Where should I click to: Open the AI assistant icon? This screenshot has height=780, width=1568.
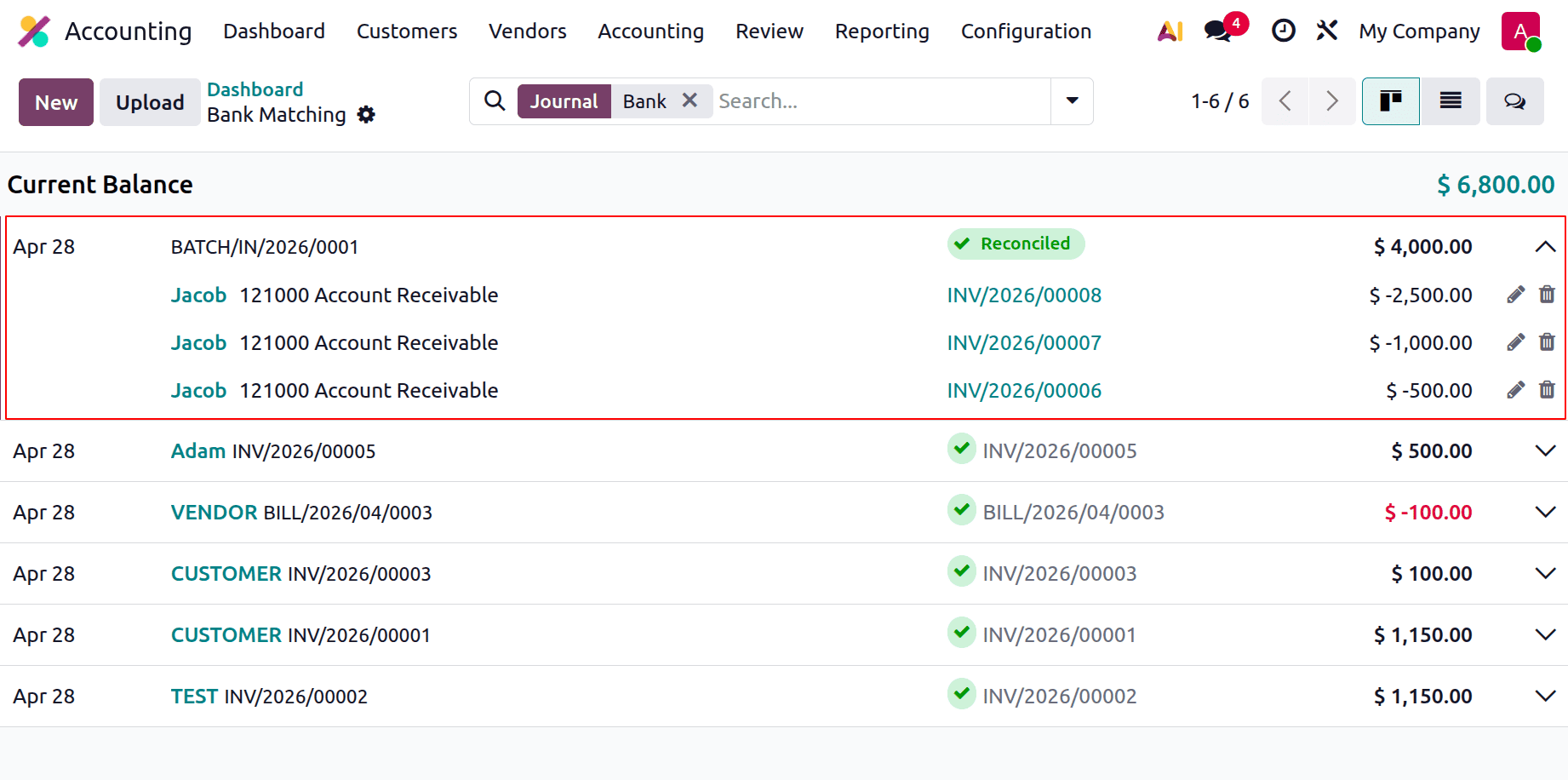[x=1170, y=32]
